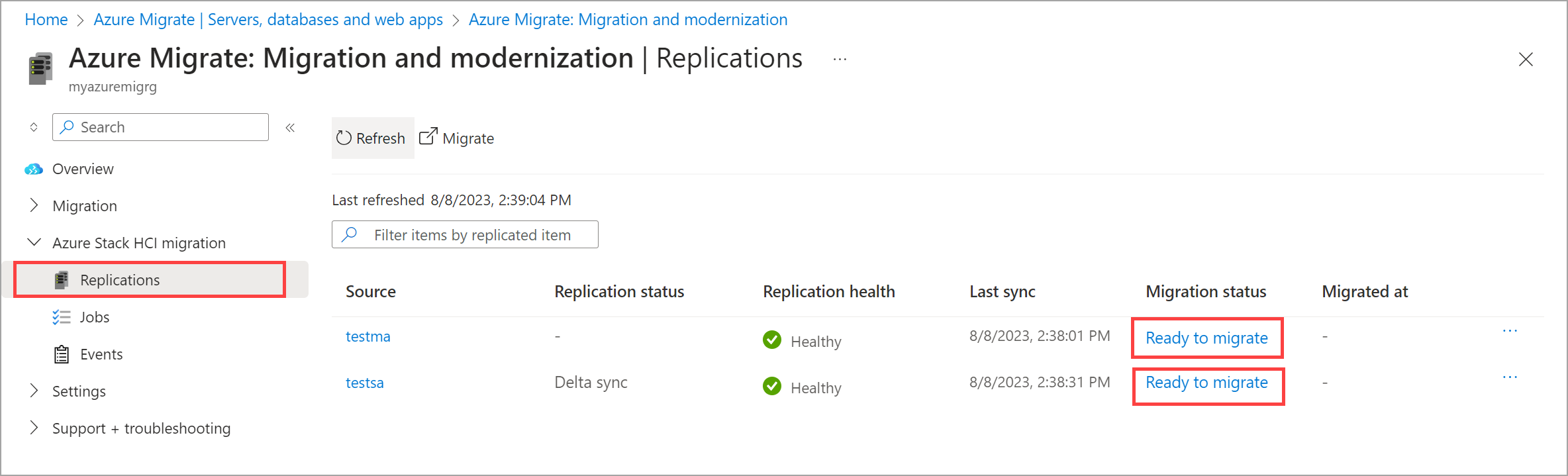Screen dimensions: 1568x476
Task: Click the Migrated at column header
Action: click(x=1365, y=291)
